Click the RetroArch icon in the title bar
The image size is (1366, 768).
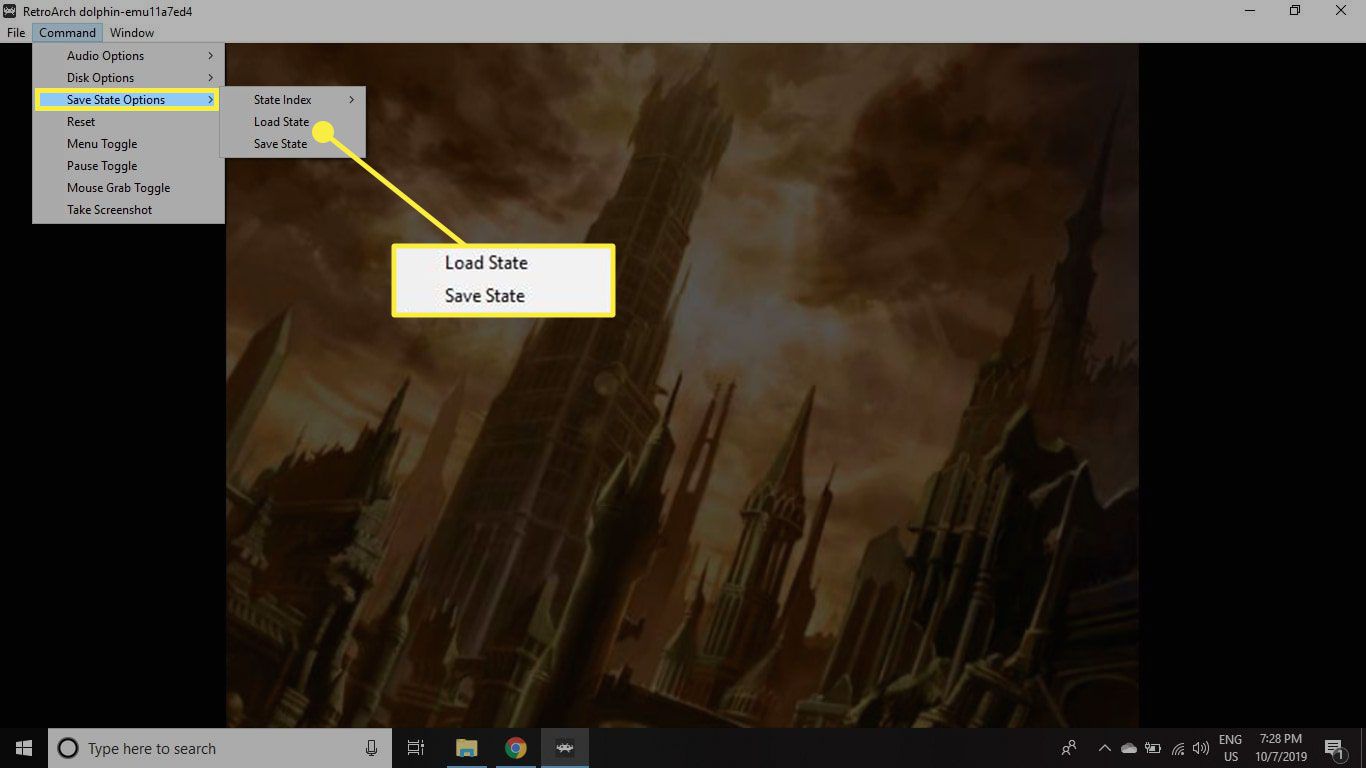click(11, 11)
